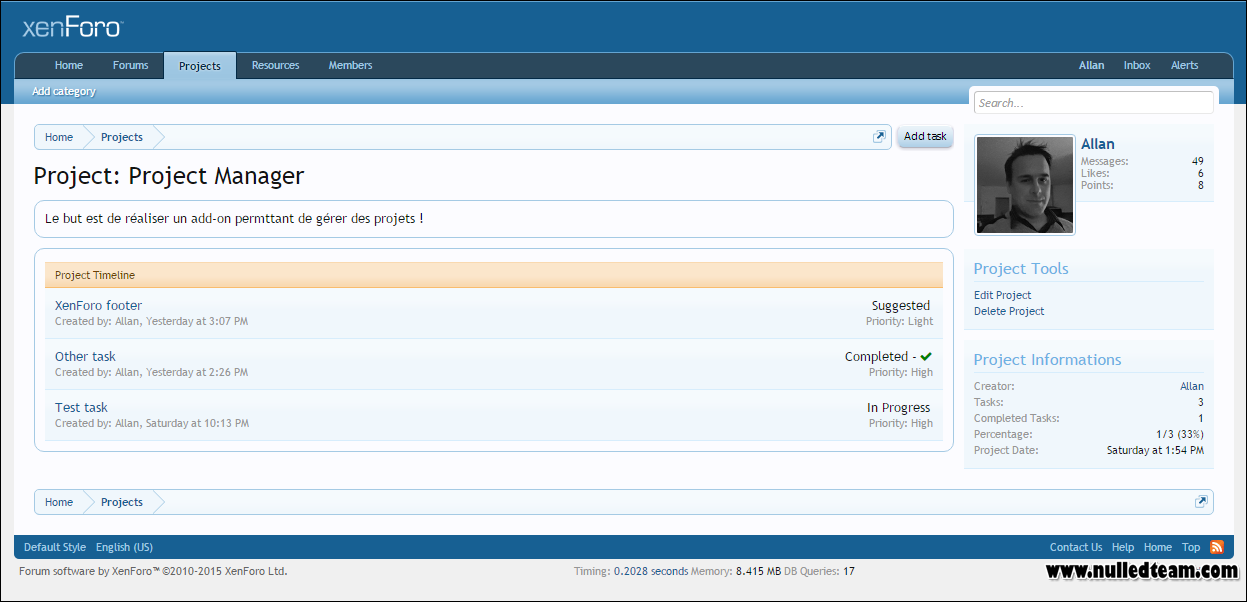Click the DB Queries value 17

(x=849, y=572)
